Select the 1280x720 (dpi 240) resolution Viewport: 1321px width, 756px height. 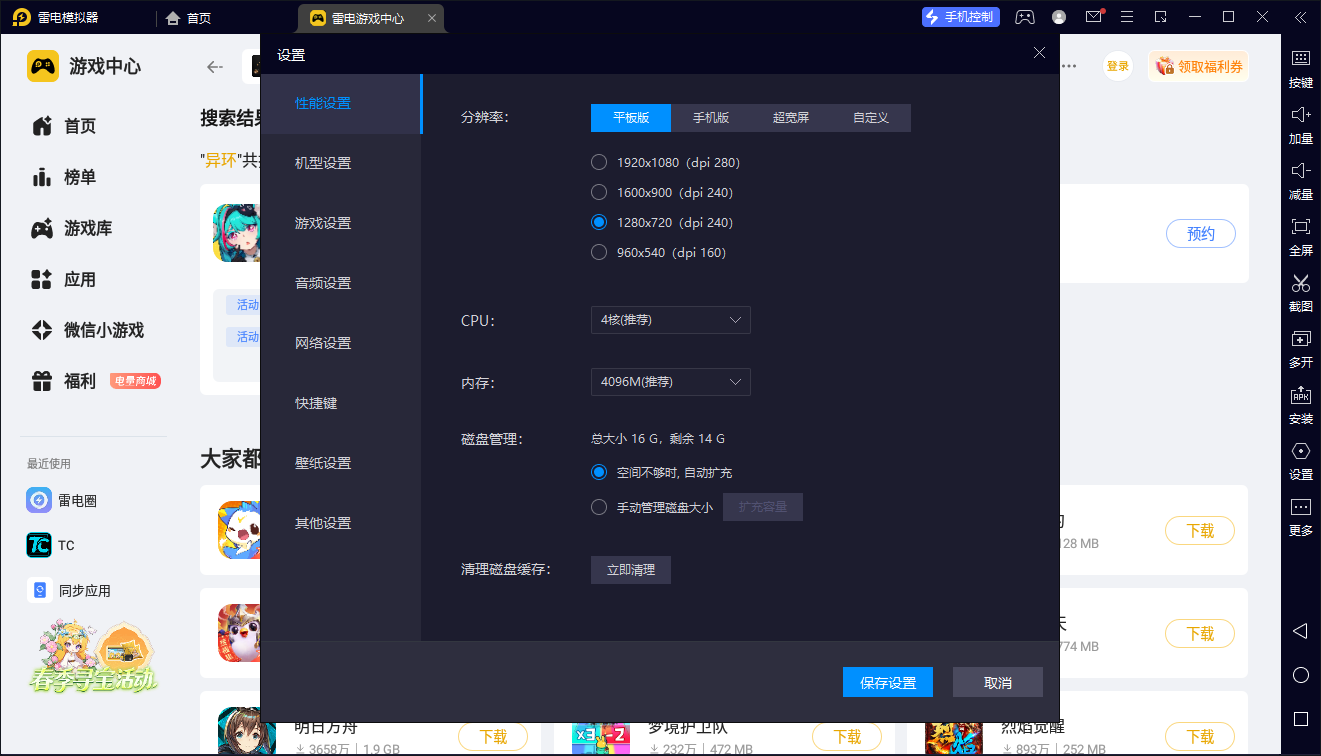point(662,222)
